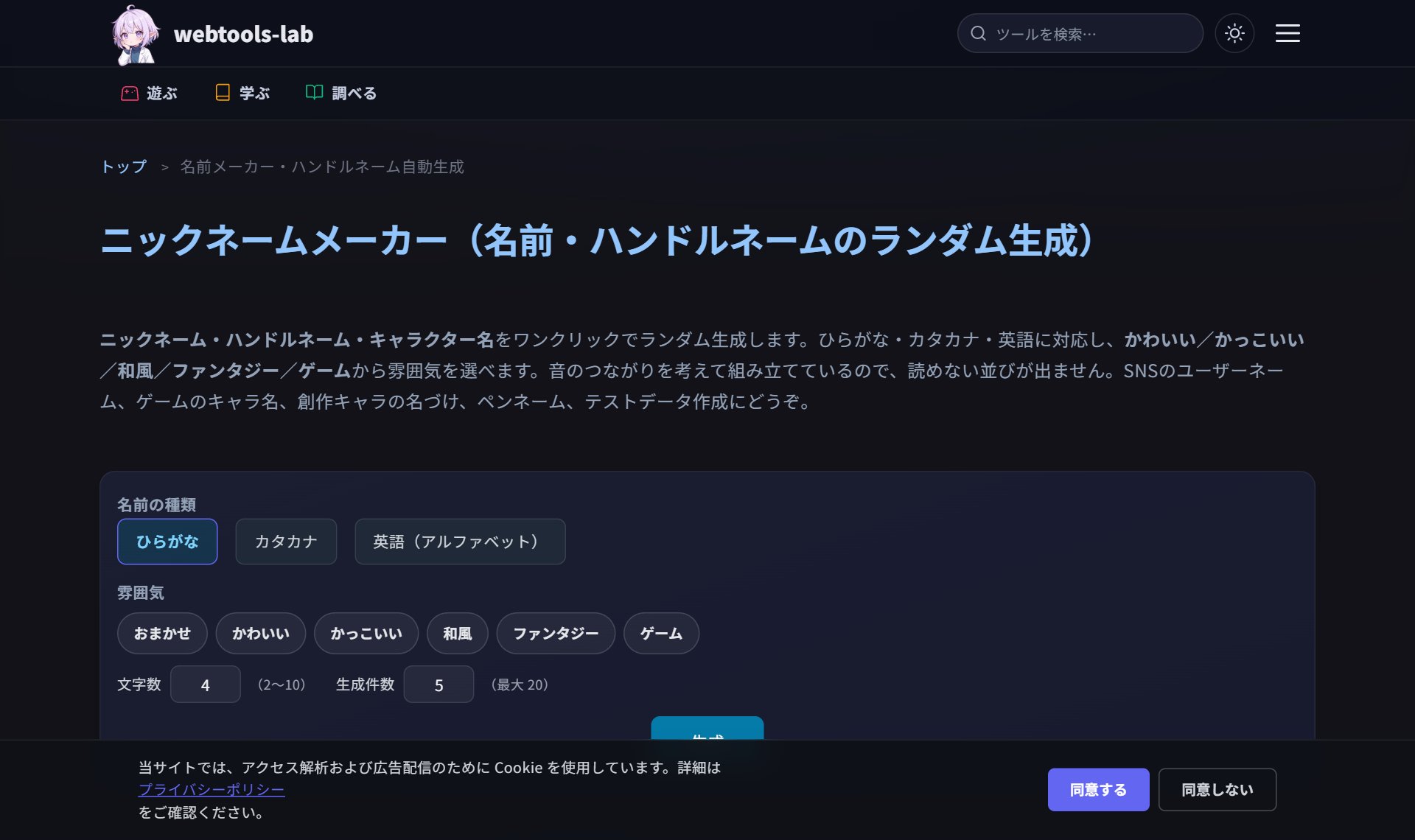Choose the ファンタジー mood chip
This screenshot has width=1415, height=840.
(556, 633)
